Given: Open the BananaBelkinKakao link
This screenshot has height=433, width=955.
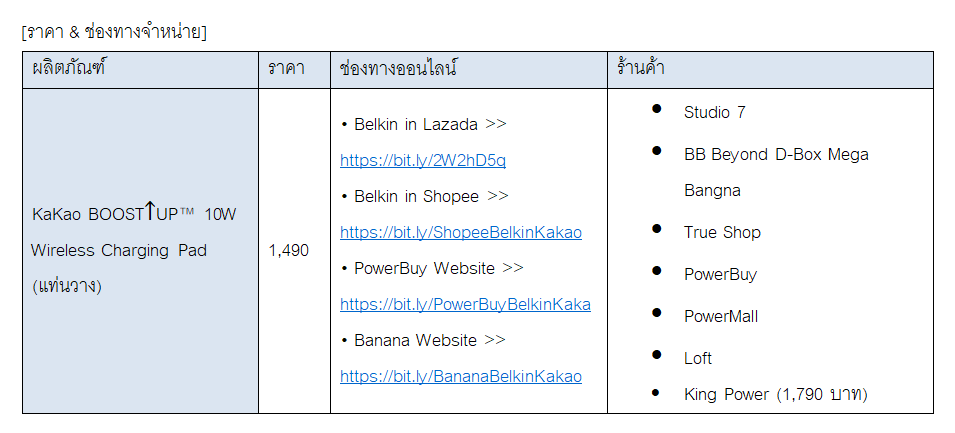Looking at the screenshot, I should 460,376.
